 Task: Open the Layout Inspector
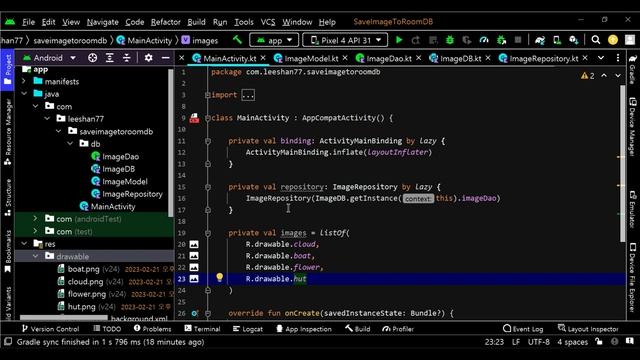coord(588,329)
